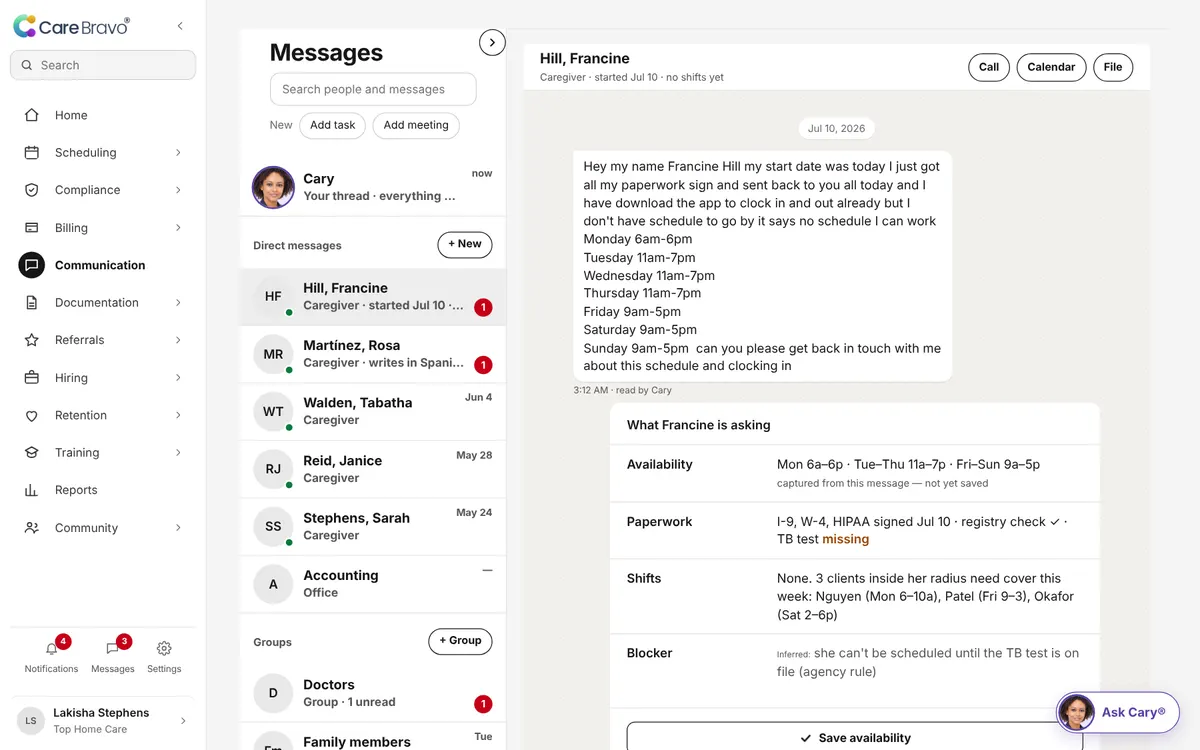1200x750 pixels.
Task: Open Scheduling in the sidebar
Action: tap(103, 153)
